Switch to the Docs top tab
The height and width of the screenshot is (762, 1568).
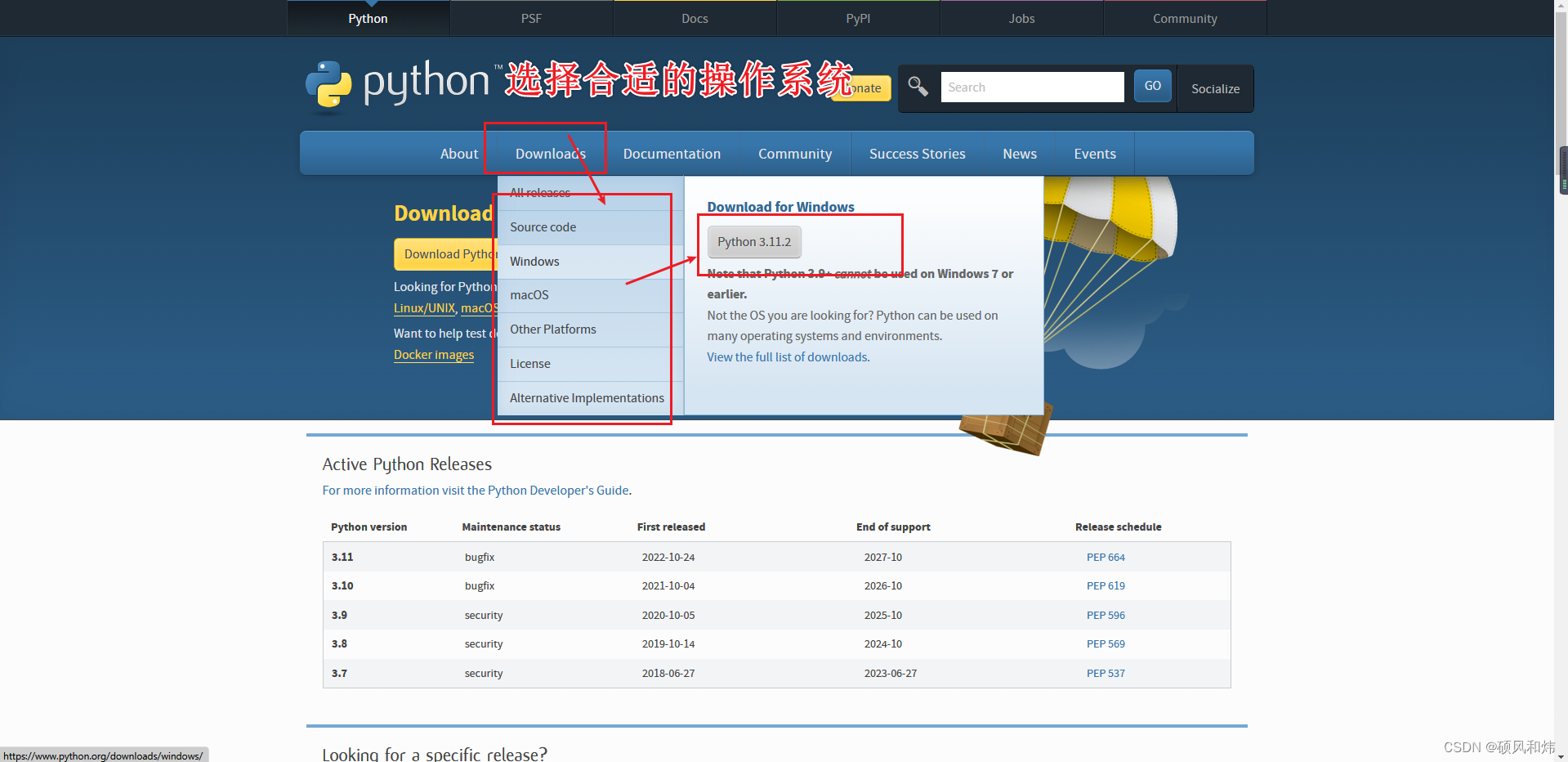[x=695, y=18]
